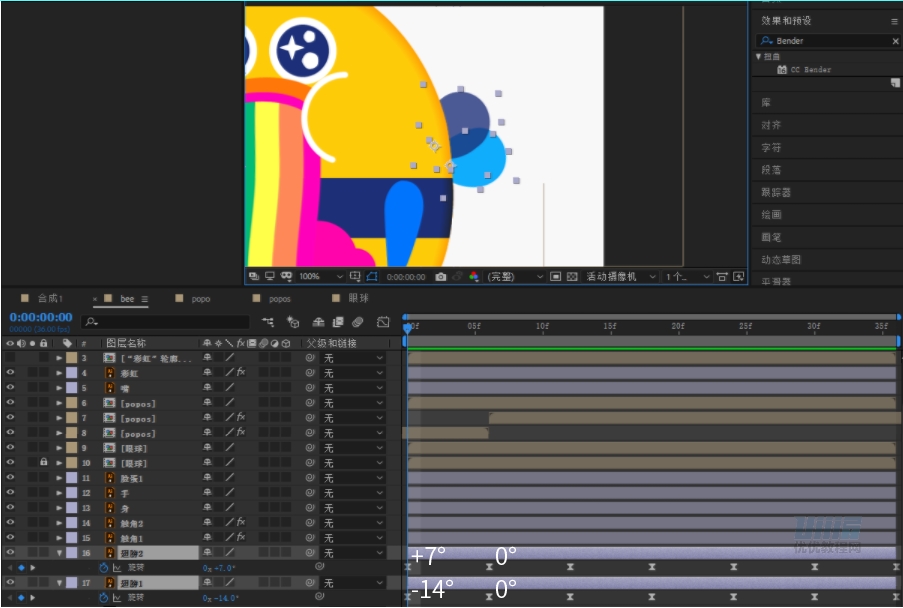Screen dimensions: 903x608
Task: Unlock layer 10 via lock icon
Action: coord(43,462)
